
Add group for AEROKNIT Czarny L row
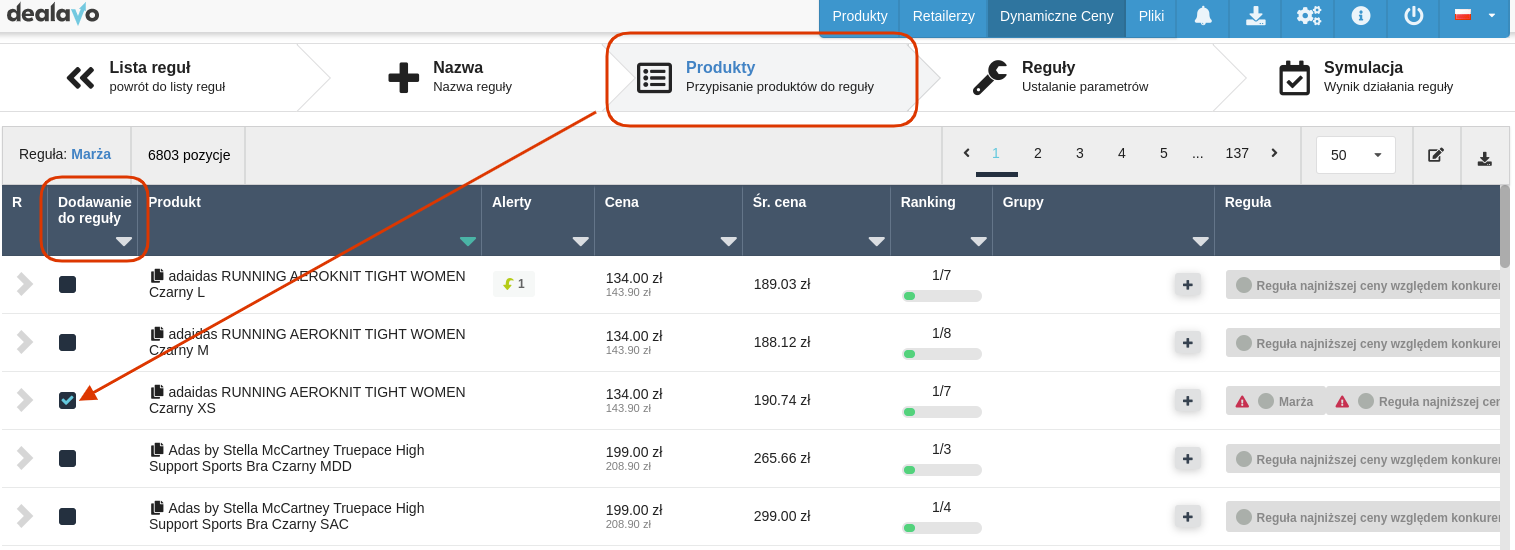(x=1187, y=285)
